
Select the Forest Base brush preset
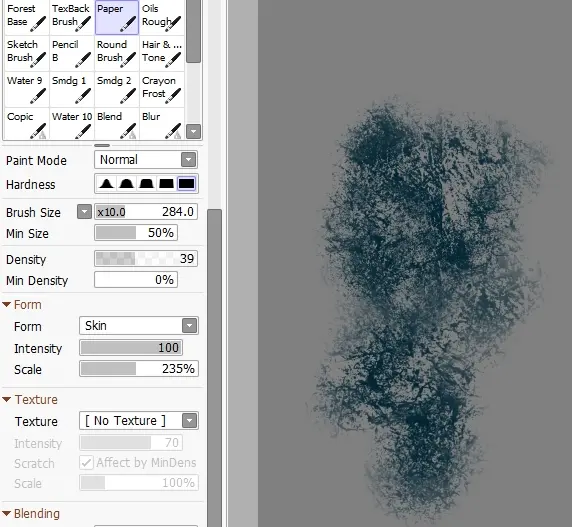26,17
